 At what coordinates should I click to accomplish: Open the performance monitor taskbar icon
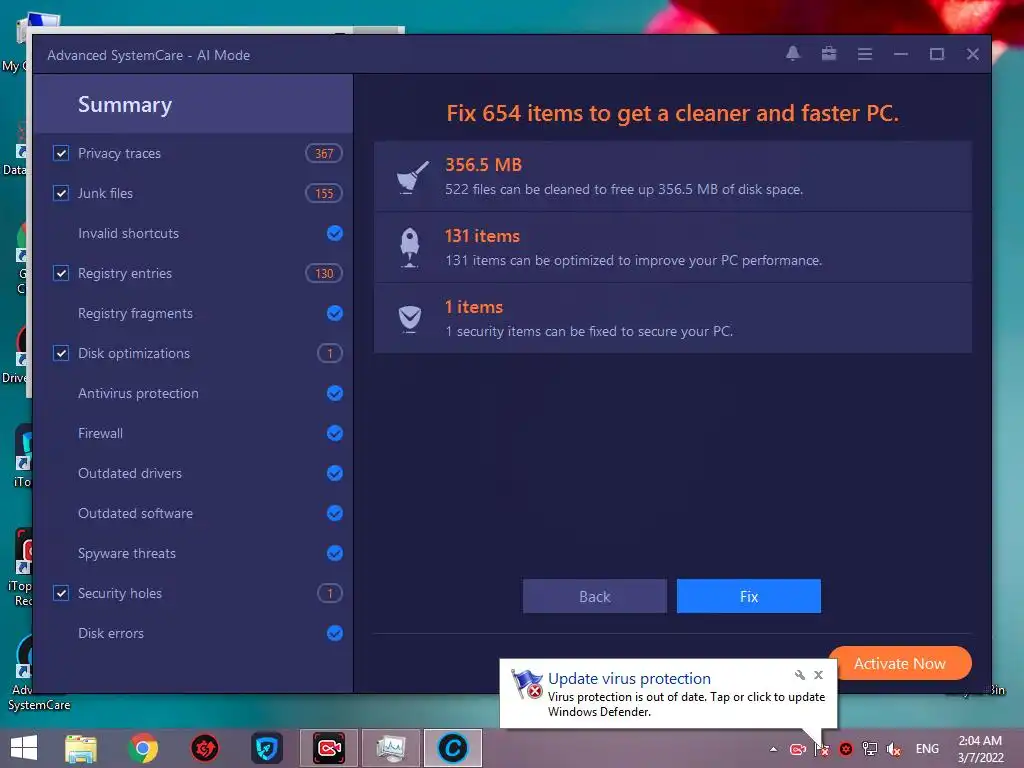pos(391,748)
